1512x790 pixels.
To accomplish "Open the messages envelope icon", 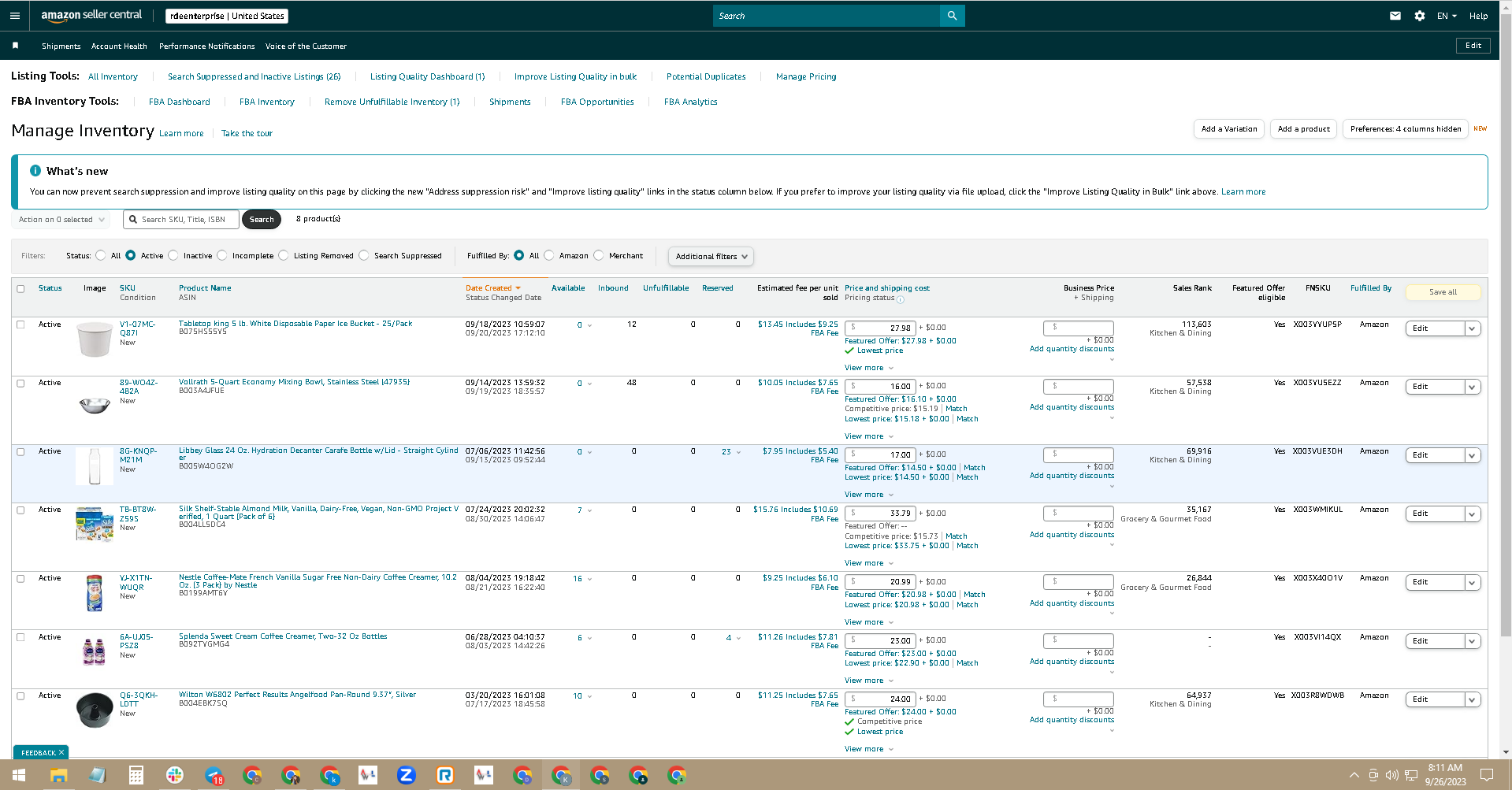I will [x=1395, y=16].
